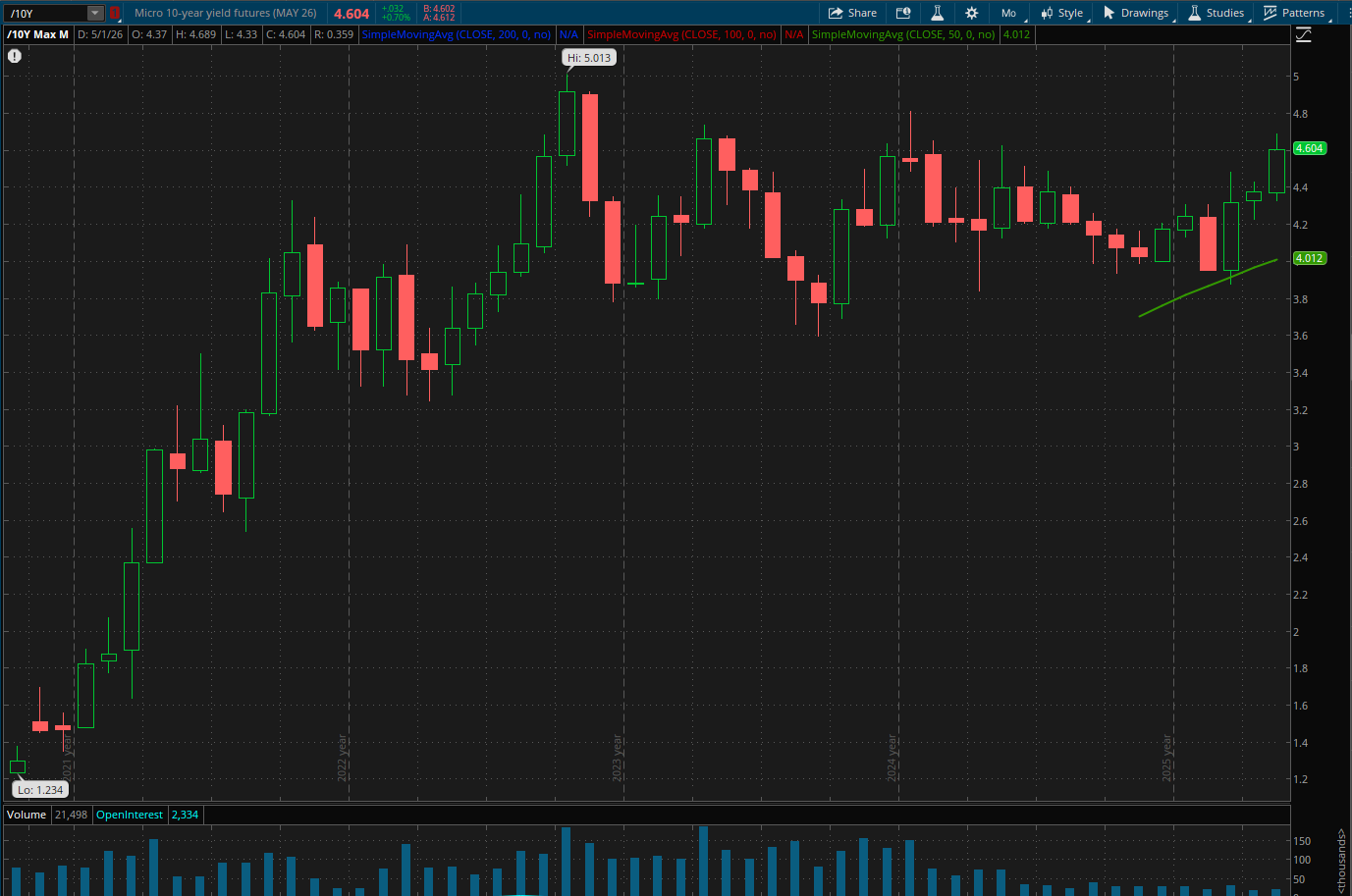Click the L: 4.33 low value
The image size is (1352, 896).
tap(242, 34)
